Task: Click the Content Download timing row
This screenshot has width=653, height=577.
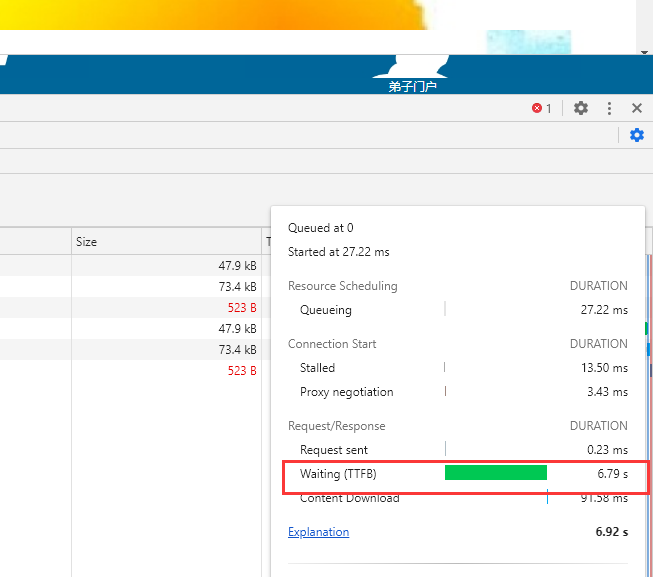Action: tap(349, 498)
